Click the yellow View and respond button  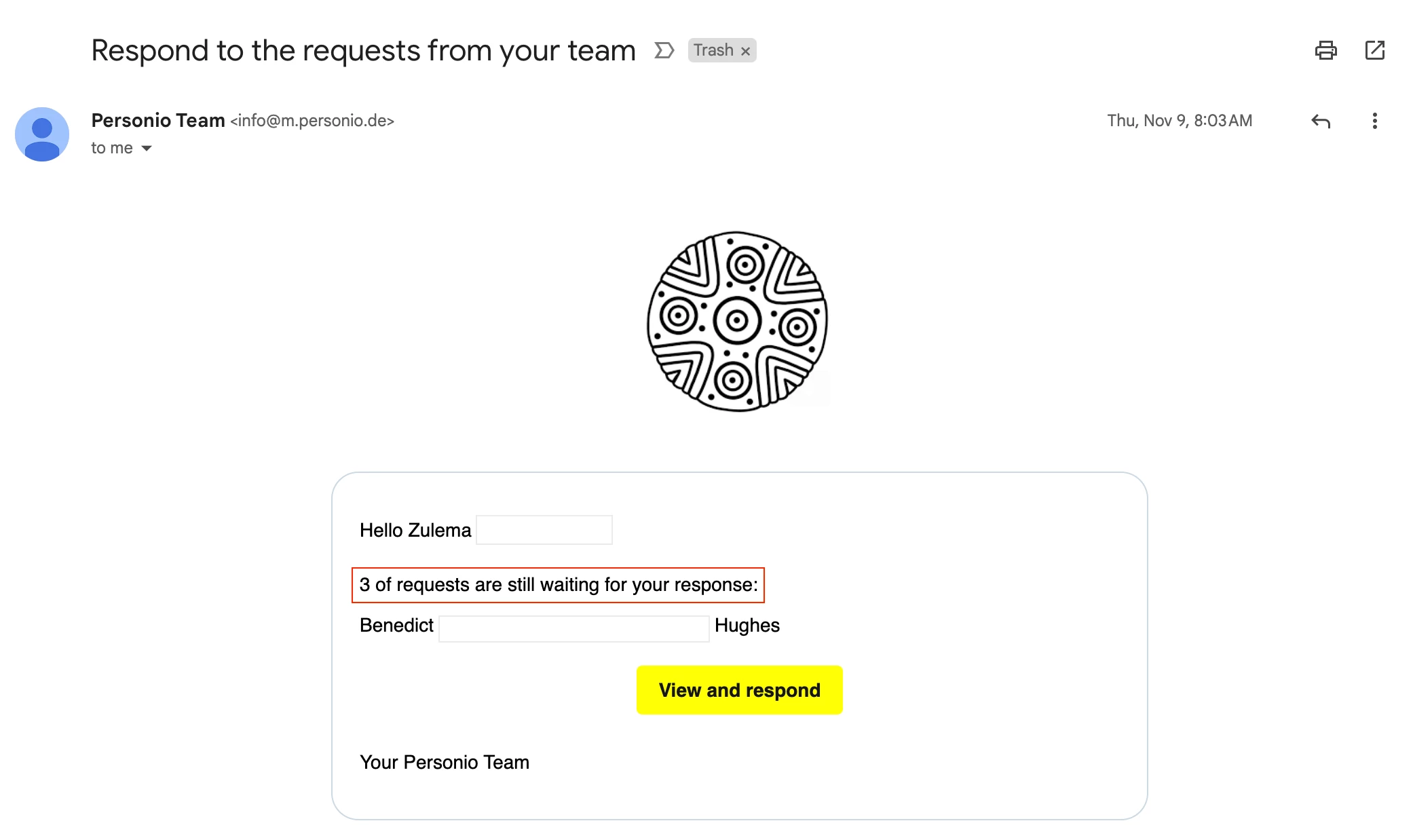click(x=739, y=690)
